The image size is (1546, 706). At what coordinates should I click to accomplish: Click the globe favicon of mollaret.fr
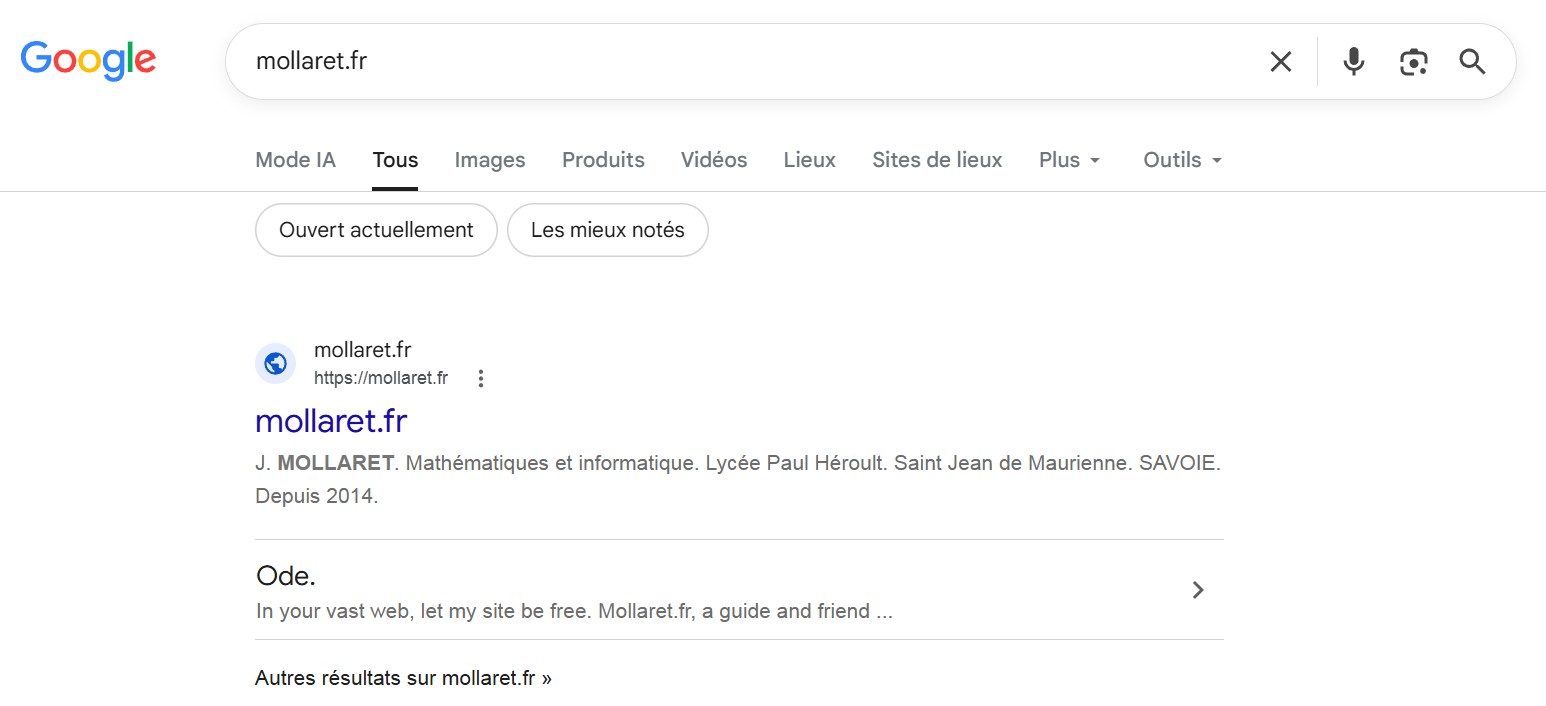275,364
